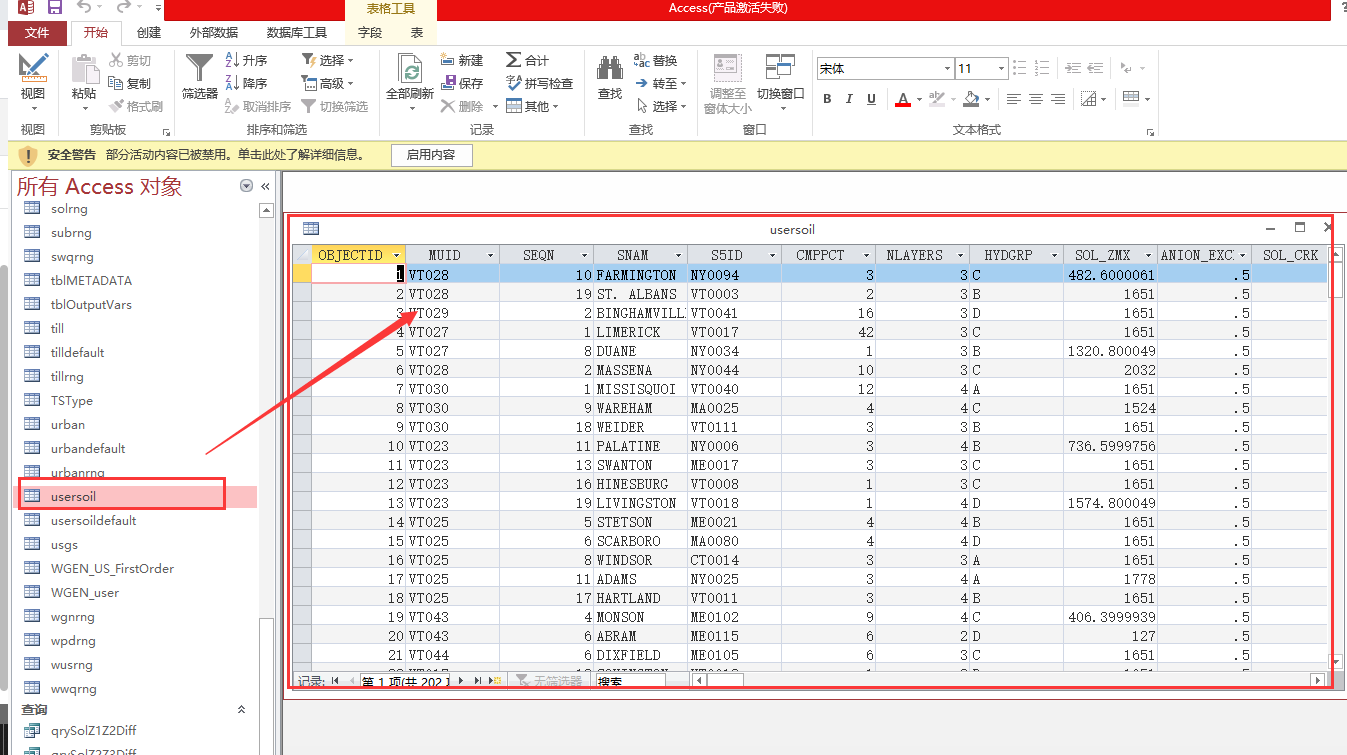Click 新建 (New record)
Viewport: 1347px width, 755px height.
pos(462,60)
